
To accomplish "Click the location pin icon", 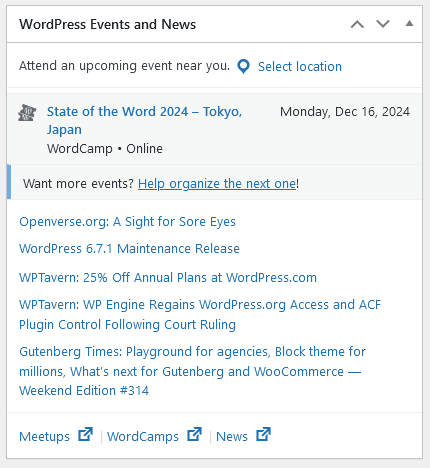I will 243,67.
